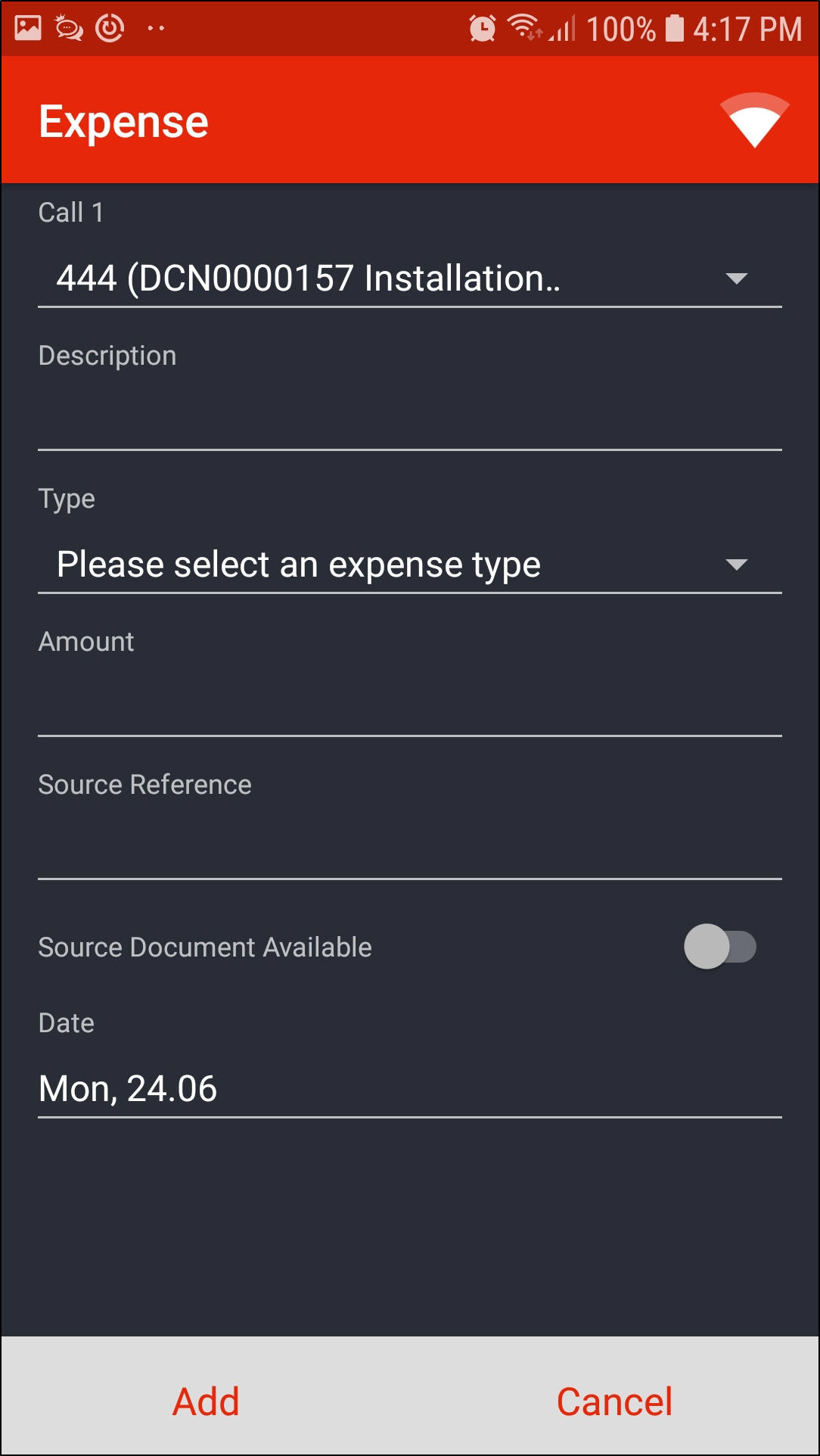Screen dimensions: 820x1456
Task: Toggle the Source Document Available switch
Action: point(719,947)
